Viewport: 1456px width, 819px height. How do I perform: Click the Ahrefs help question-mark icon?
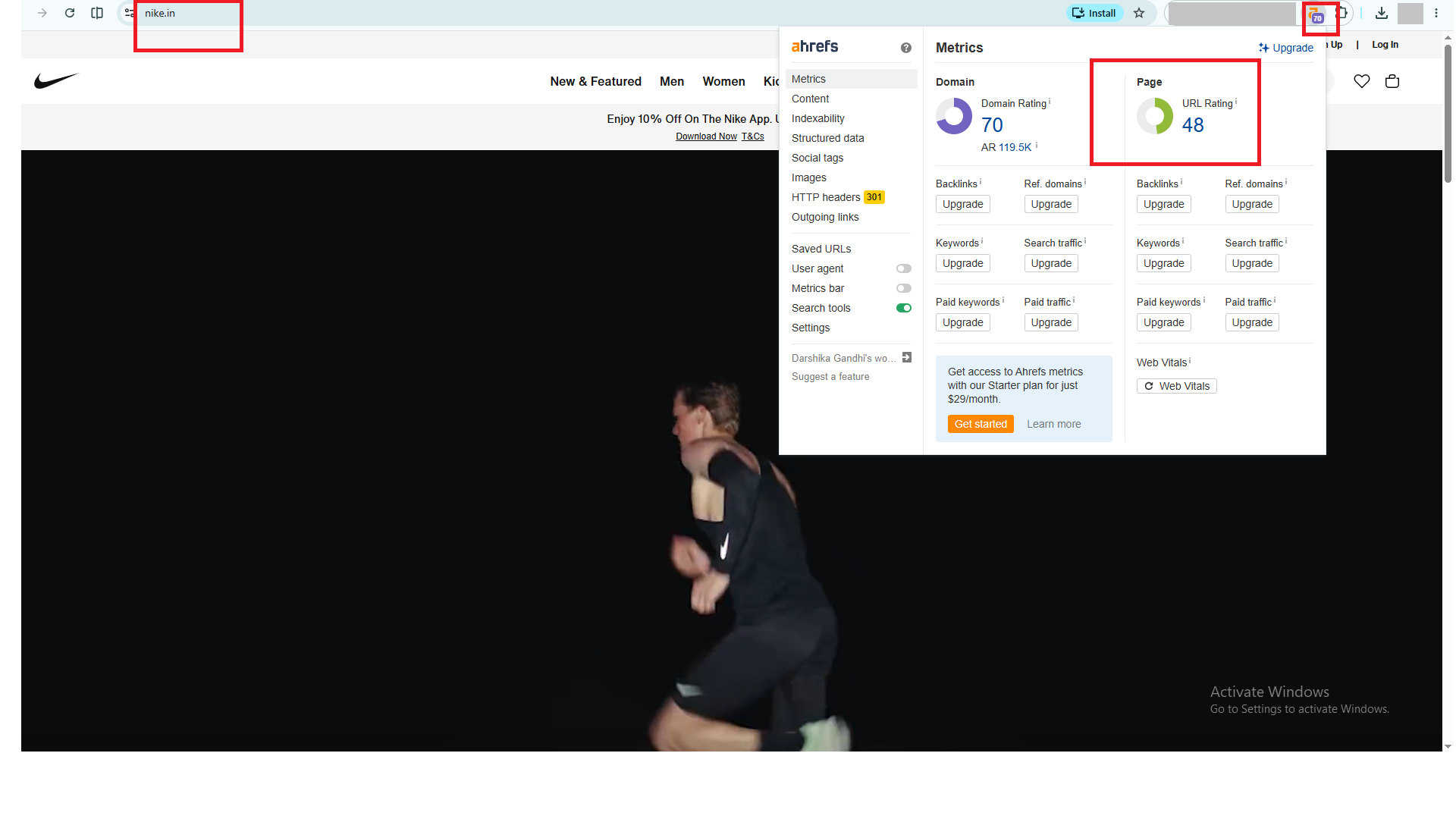[906, 48]
